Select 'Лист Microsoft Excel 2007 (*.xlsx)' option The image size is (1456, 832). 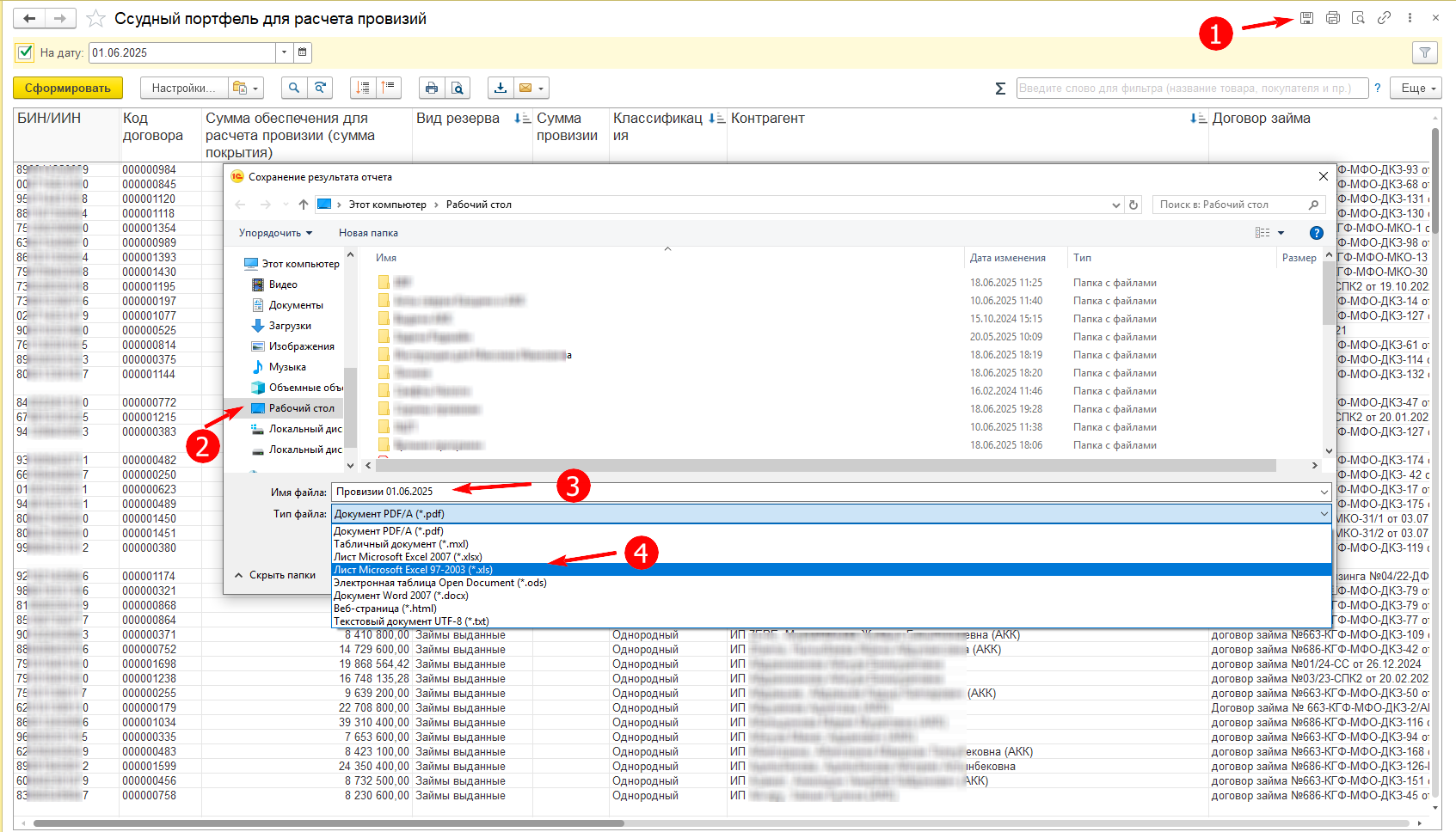[x=832, y=557]
